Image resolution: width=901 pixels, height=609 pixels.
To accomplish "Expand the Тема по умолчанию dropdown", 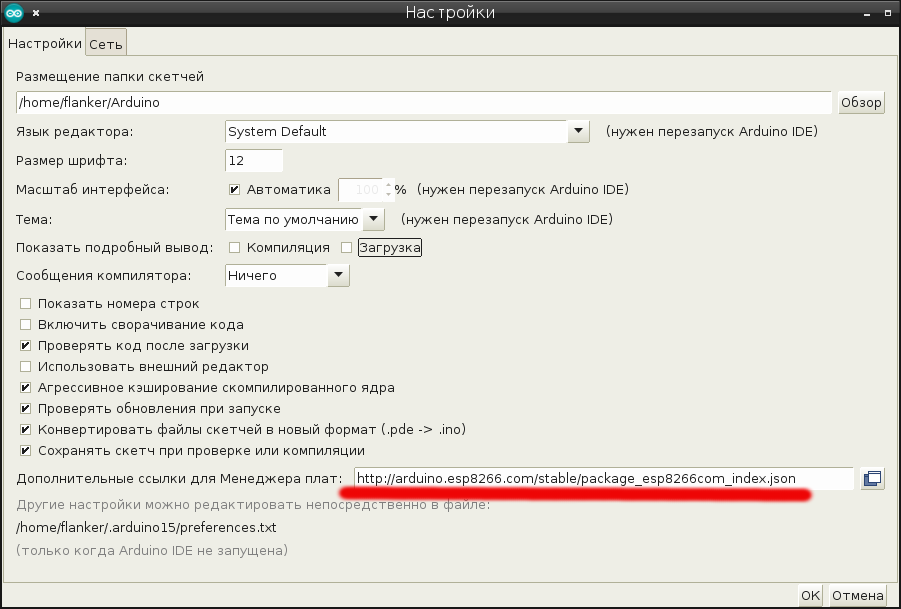I will 305,219.
